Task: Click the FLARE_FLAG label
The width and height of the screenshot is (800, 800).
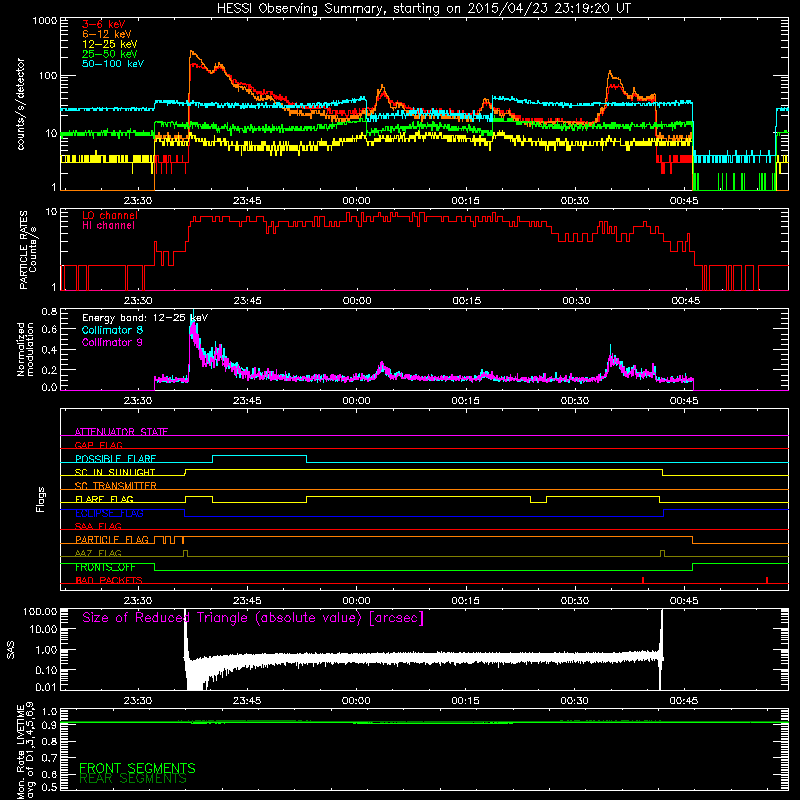Action: tap(104, 499)
